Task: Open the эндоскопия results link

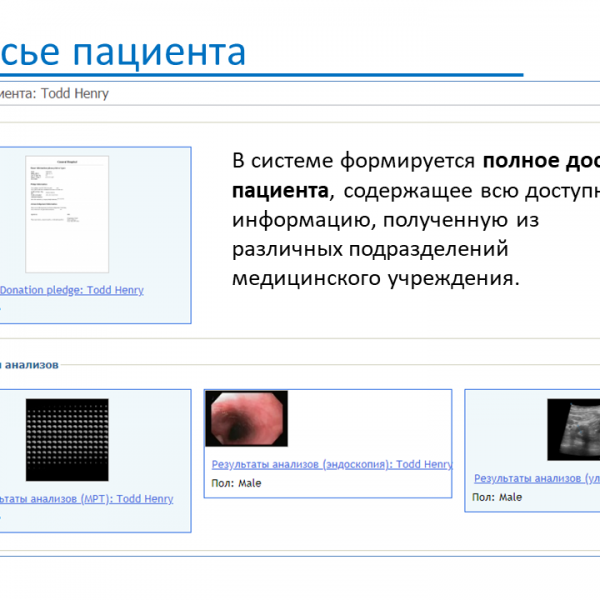Action: 331,465
